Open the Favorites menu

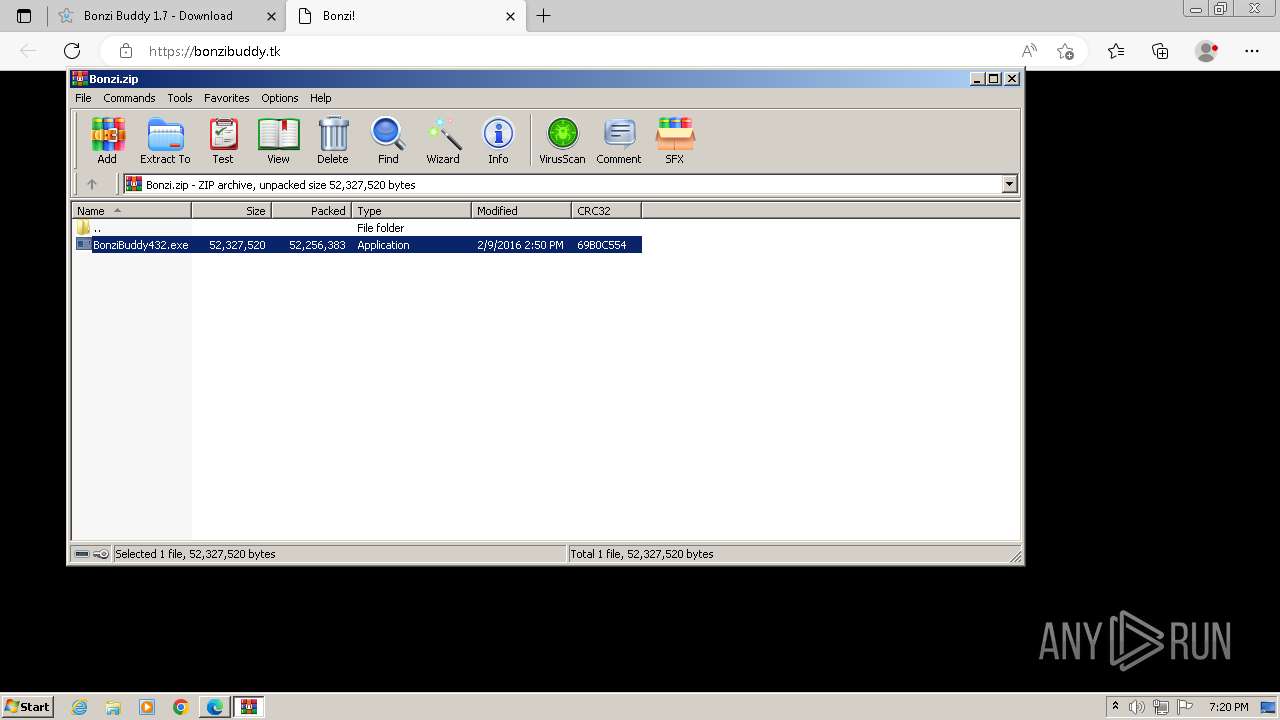pyautogui.click(x=227, y=98)
